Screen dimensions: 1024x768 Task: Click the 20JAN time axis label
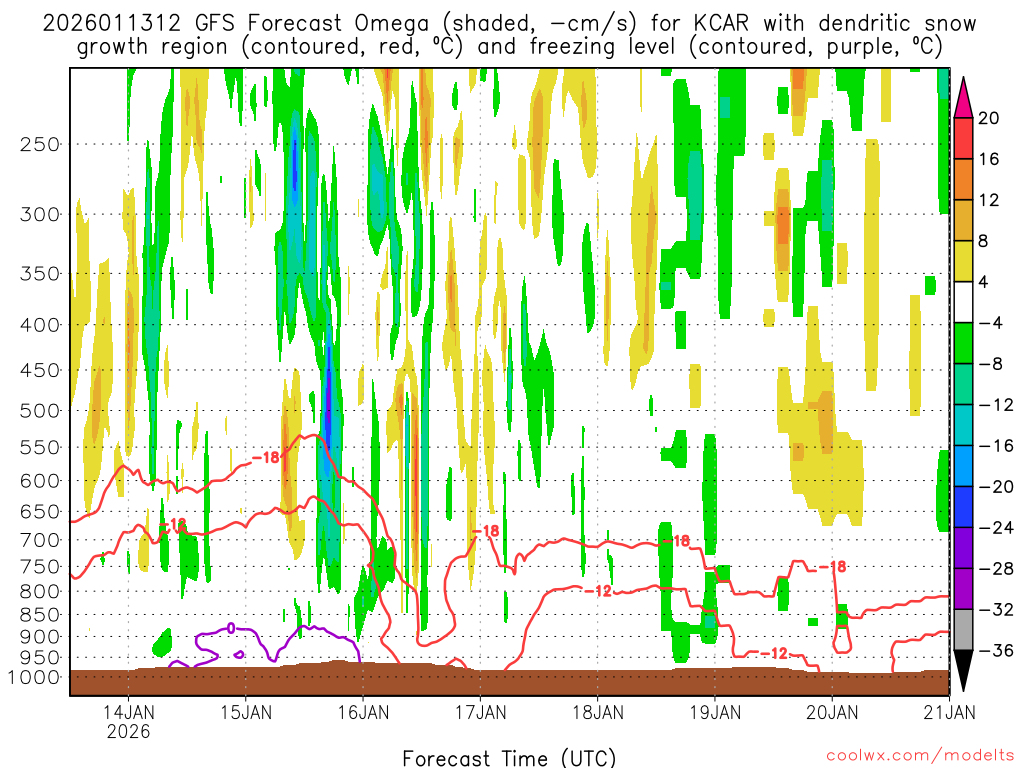(x=832, y=711)
